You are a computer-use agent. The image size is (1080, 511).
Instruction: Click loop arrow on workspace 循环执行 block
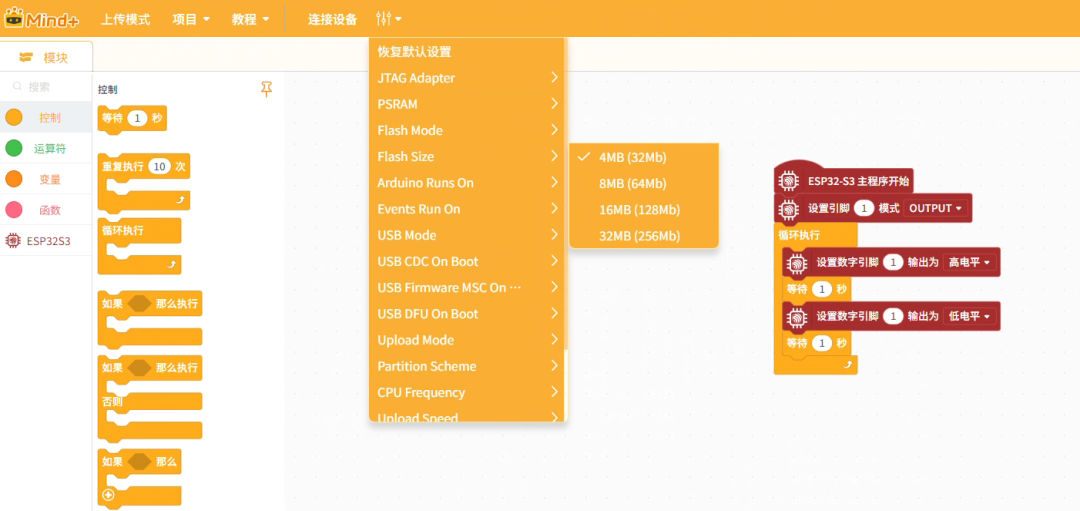[849, 365]
